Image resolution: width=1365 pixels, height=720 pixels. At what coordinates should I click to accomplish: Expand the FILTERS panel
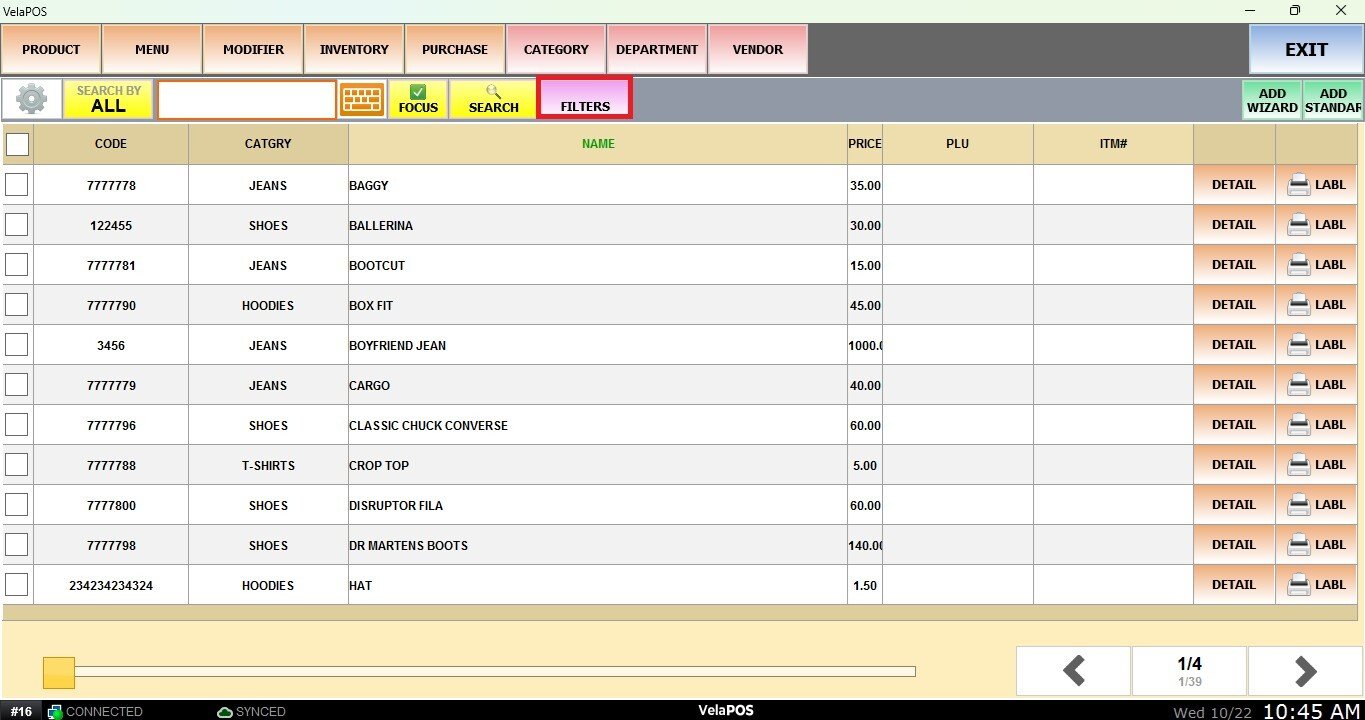coord(585,99)
